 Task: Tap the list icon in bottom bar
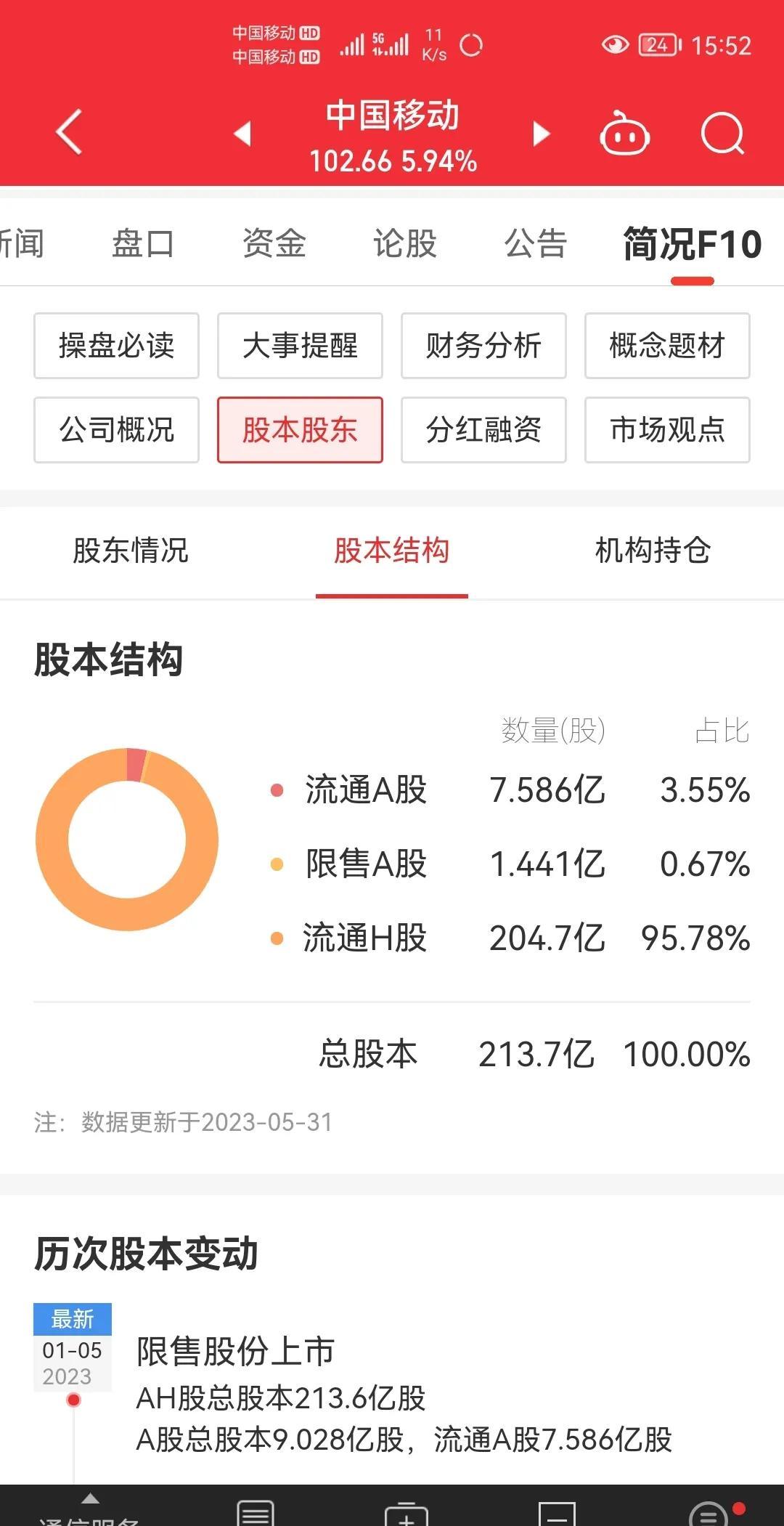[x=256, y=1512]
